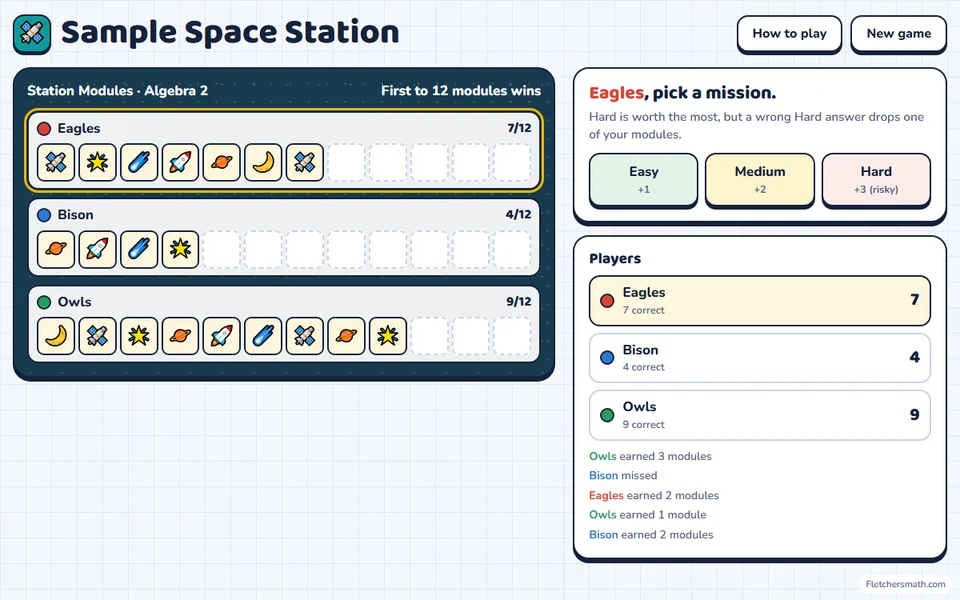The height and width of the screenshot is (600, 960).
Task: Click the 'Bison earned 2 modules' log entry
Action: (651, 534)
